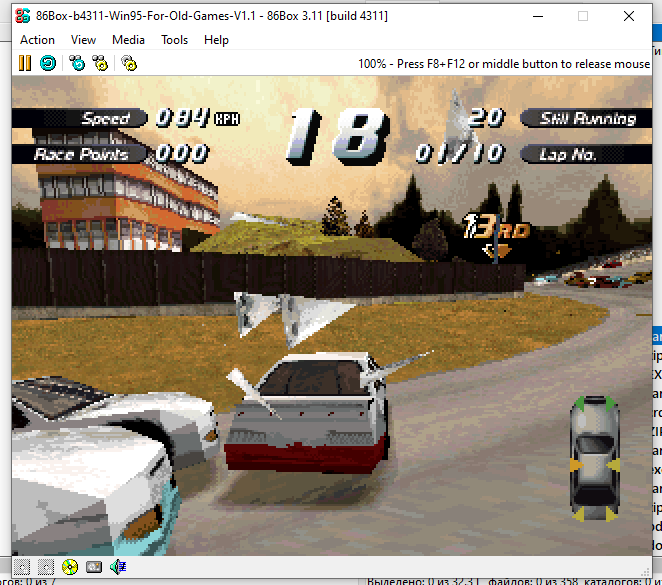Viewport: 662px width, 585px height.
Task: Click the "01/10" lap counter
Action: [460, 153]
